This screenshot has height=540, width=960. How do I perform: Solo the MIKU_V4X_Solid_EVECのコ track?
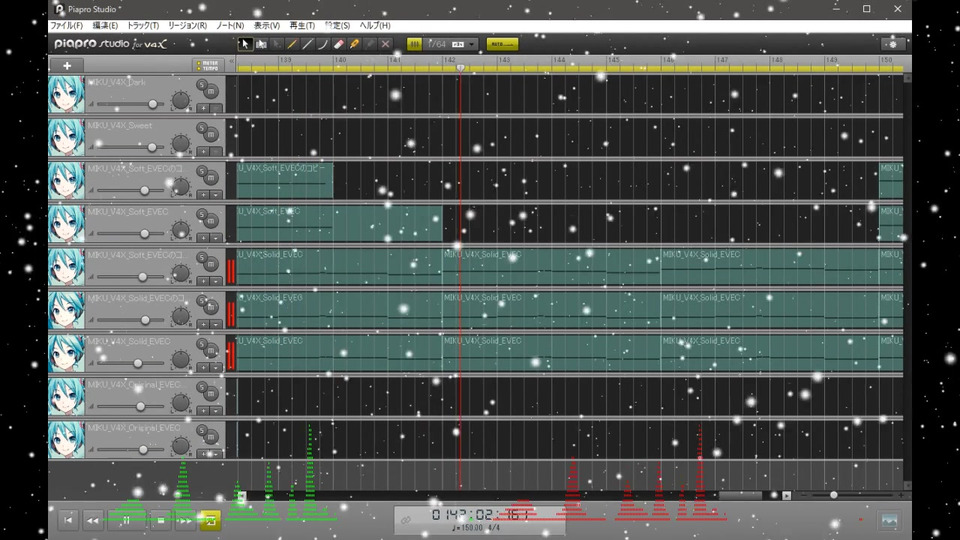coord(201,300)
